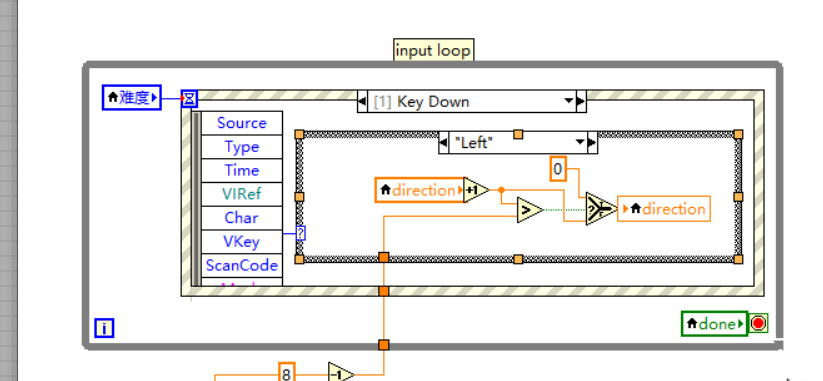The image size is (823, 381).
Task: Click the red loop stop condition terminal
Action: [x=758, y=323]
